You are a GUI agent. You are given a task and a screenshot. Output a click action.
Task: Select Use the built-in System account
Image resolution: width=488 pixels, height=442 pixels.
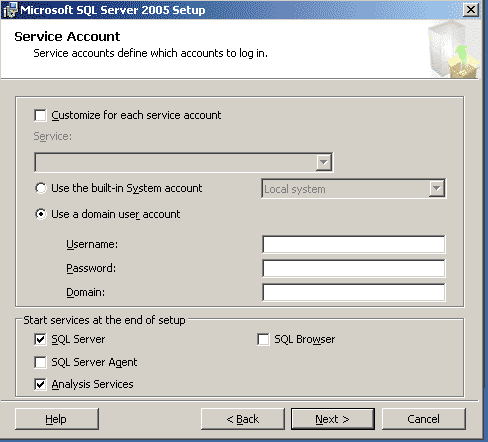[x=41, y=188]
